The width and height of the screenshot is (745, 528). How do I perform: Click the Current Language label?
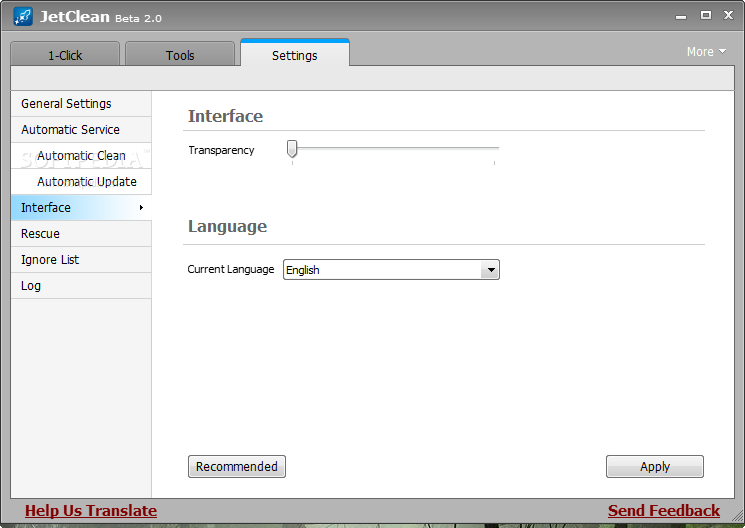[x=230, y=269]
